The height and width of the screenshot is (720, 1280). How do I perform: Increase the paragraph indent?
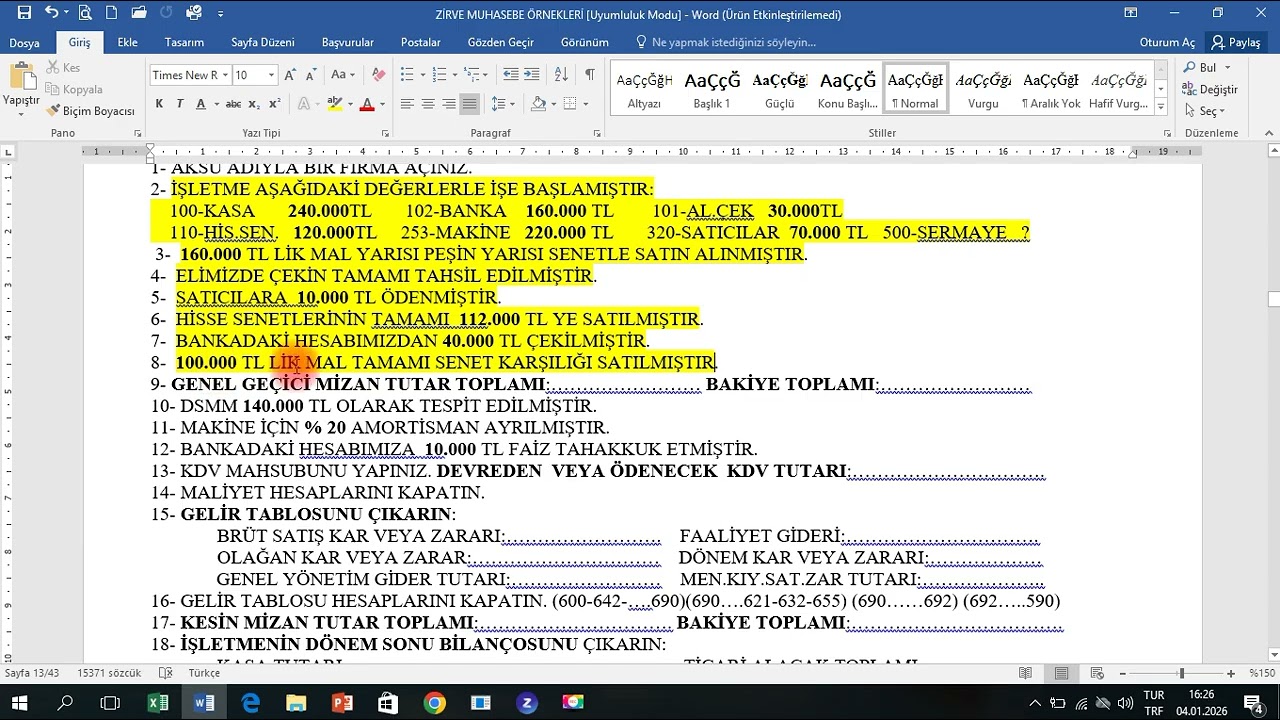click(532, 75)
